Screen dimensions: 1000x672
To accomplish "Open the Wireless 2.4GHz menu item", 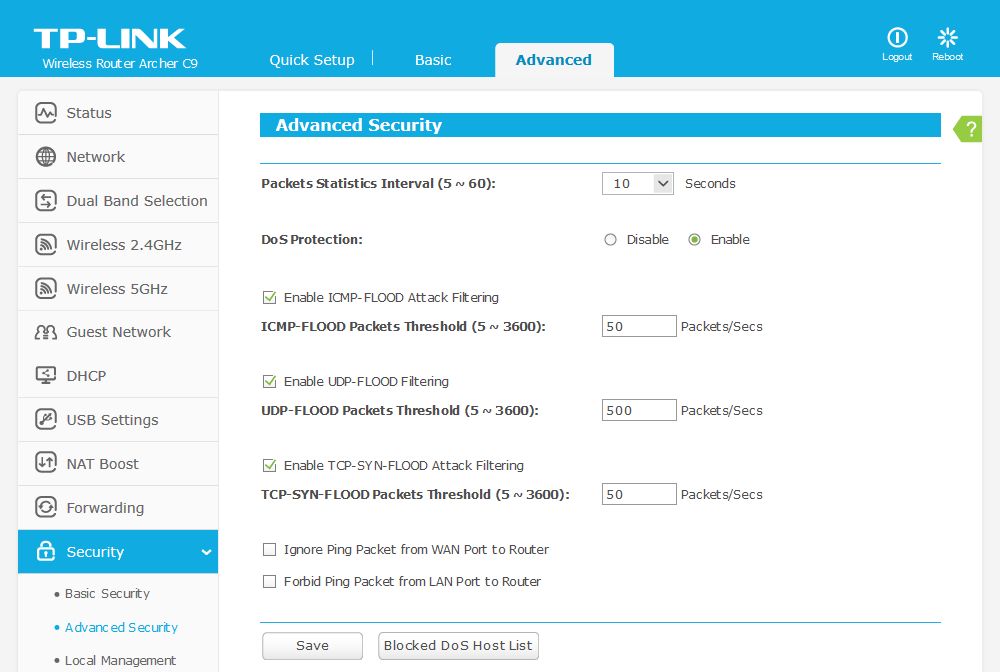I will click(118, 245).
